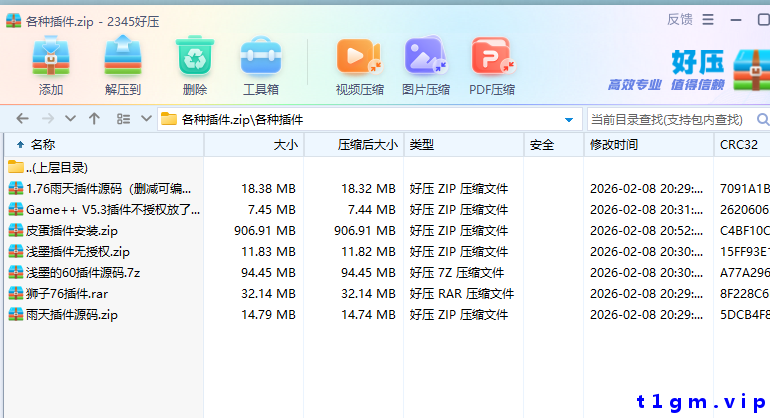This screenshot has width=770, height=418.
Task: Click the 解压到 (Extract to) icon
Action: pyautogui.click(x=123, y=65)
